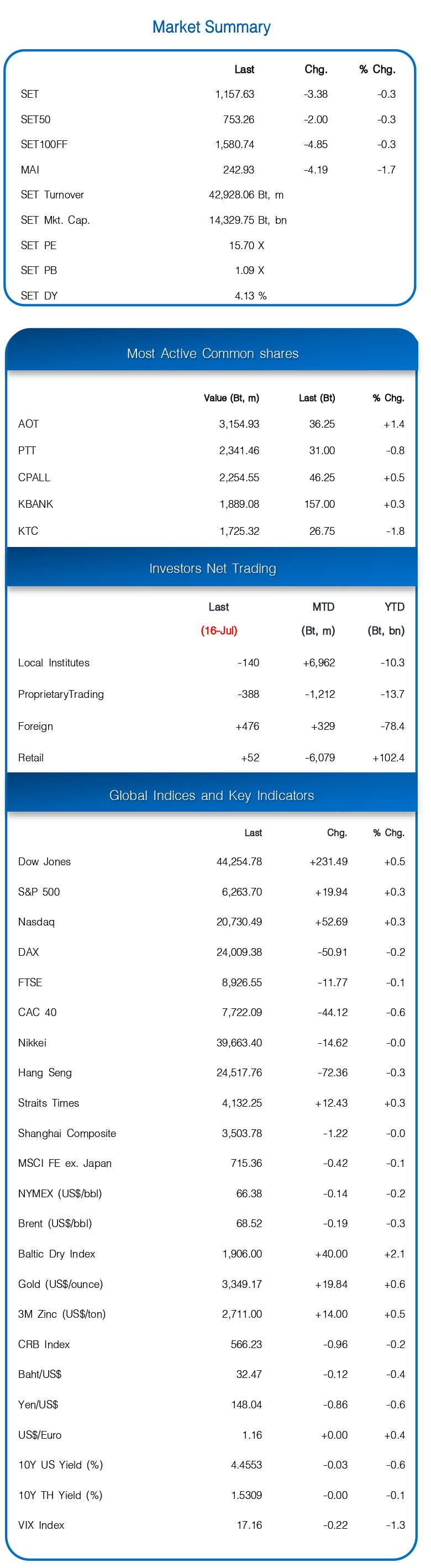Select the Gold (US$/ounce) row
431x1568 pixels.
(x=211, y=1285)
